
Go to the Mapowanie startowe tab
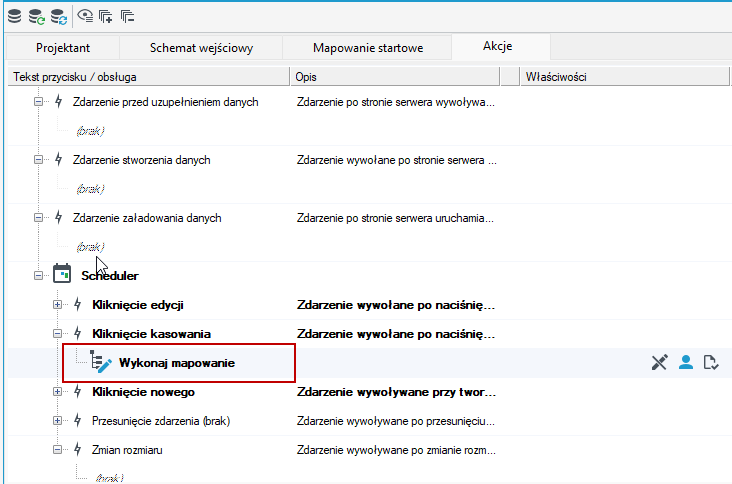(368, 48)
